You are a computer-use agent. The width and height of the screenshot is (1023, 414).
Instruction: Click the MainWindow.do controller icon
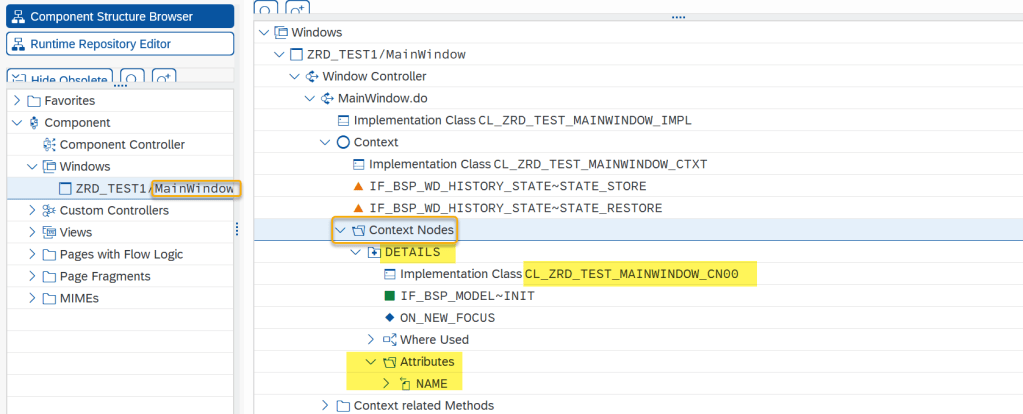pyautogui.click(x=327, y=98)
